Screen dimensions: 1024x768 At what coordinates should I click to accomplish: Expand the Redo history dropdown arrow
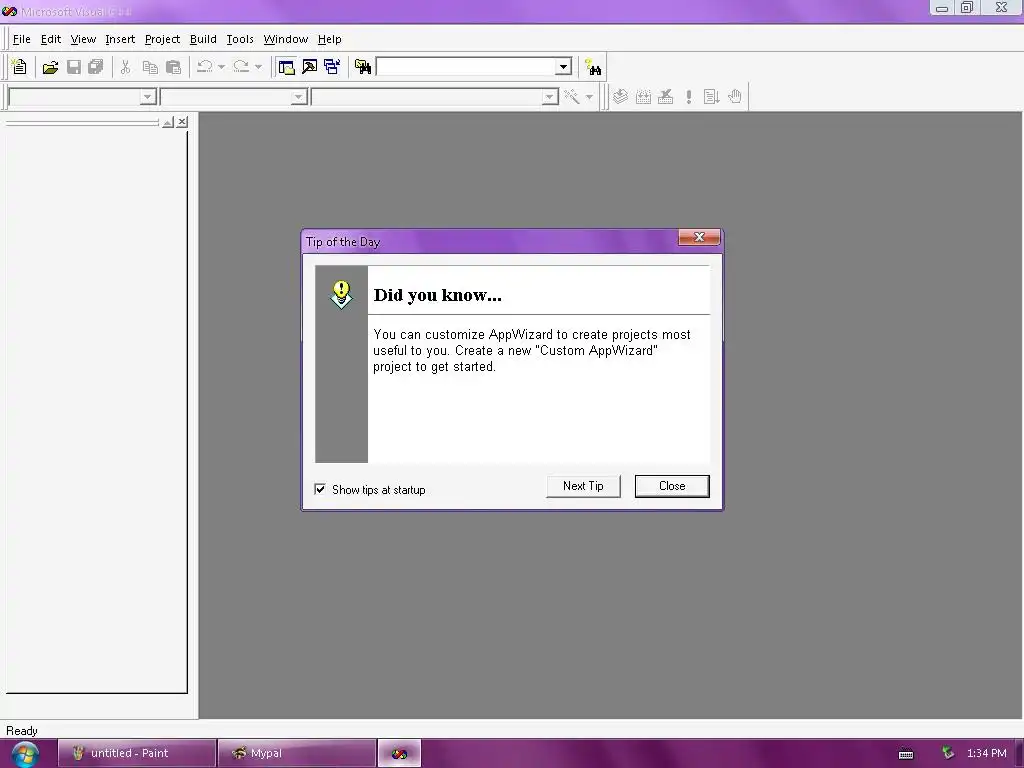tap(258, 67)
